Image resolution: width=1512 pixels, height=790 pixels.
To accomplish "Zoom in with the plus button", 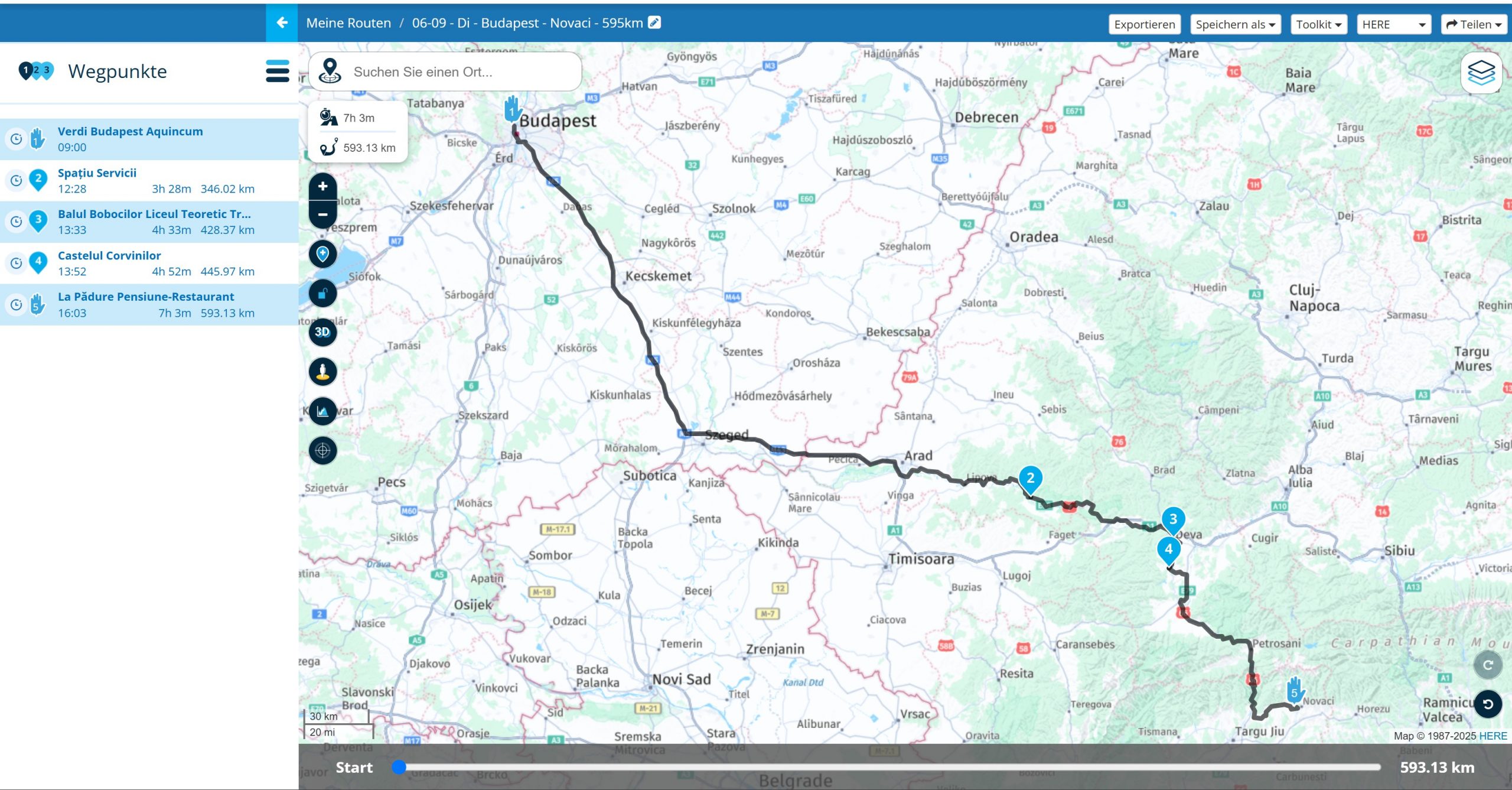I will point(322,187).
